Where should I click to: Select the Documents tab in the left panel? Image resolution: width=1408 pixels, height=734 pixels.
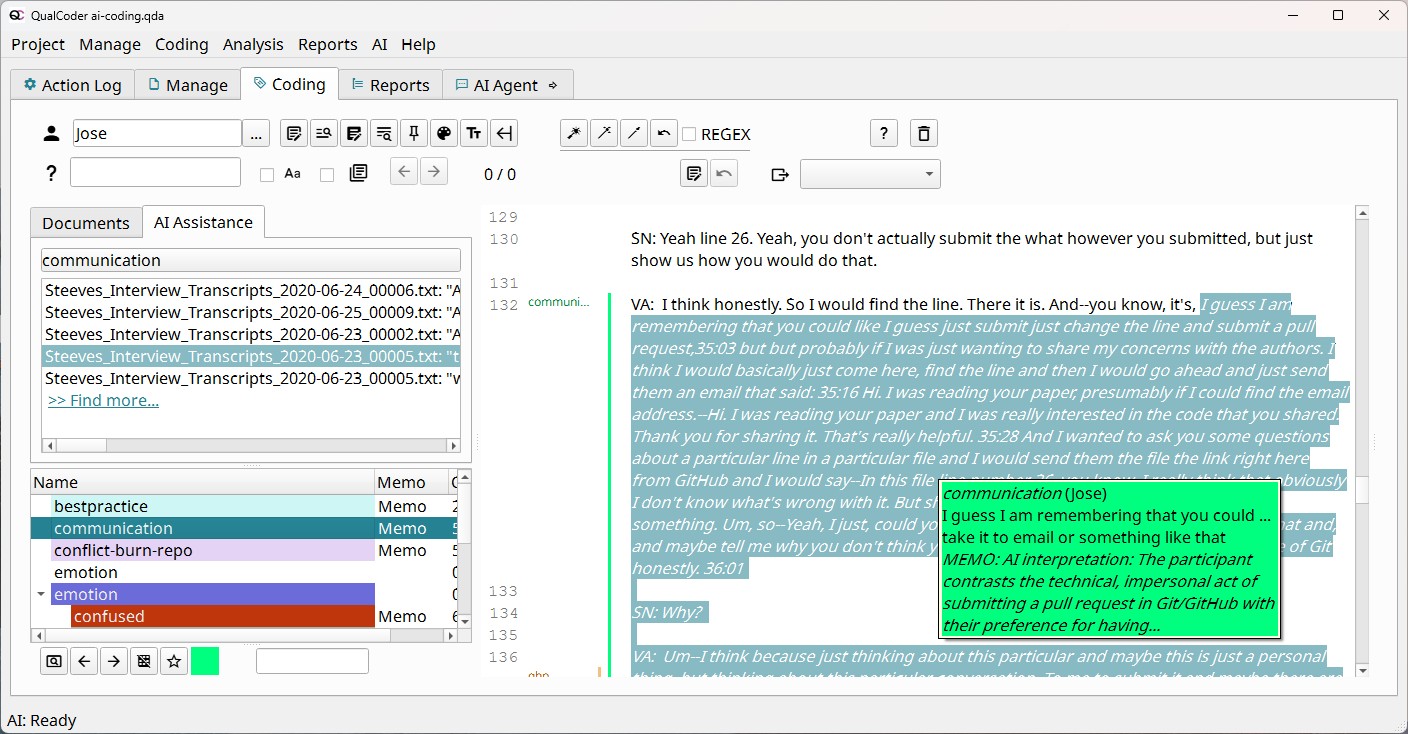point(86,223)
